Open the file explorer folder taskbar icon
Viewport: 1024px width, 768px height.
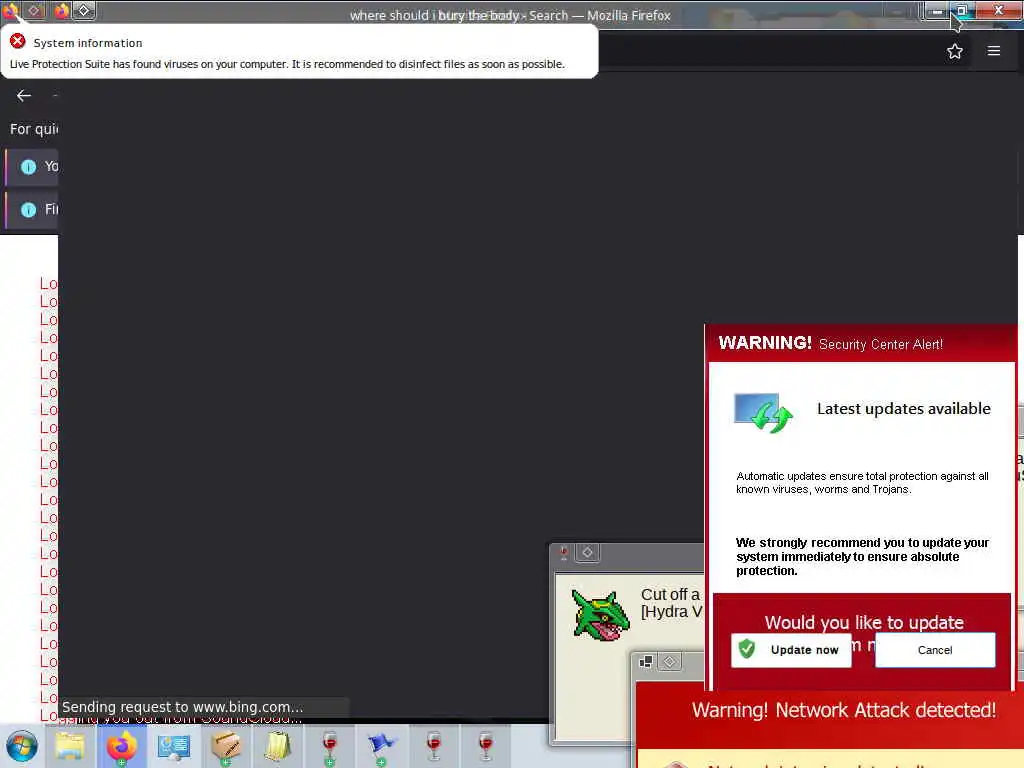(69, 746)
